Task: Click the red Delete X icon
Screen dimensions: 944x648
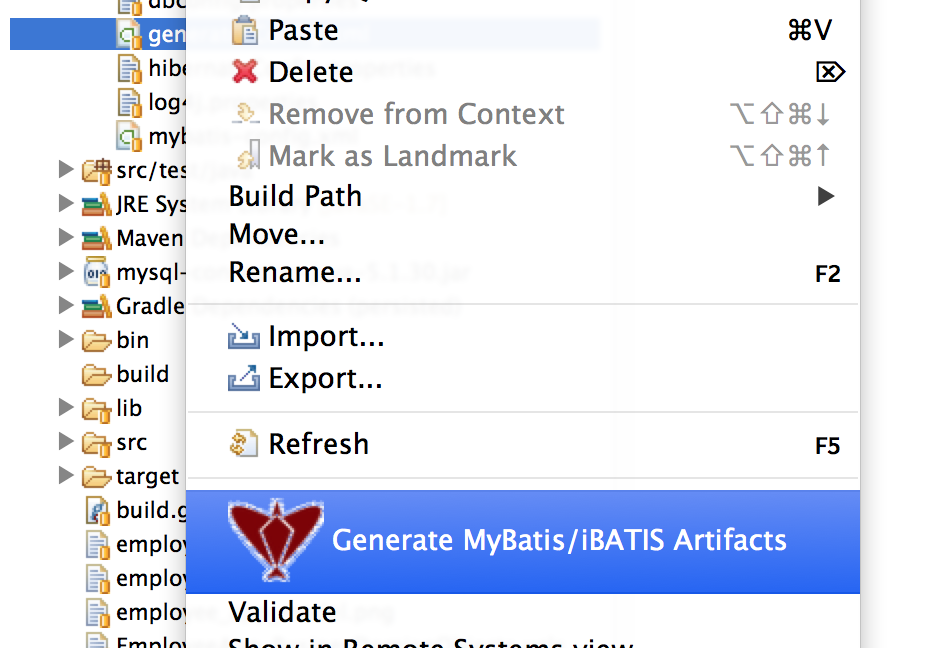Action: (x=245, y=72)
